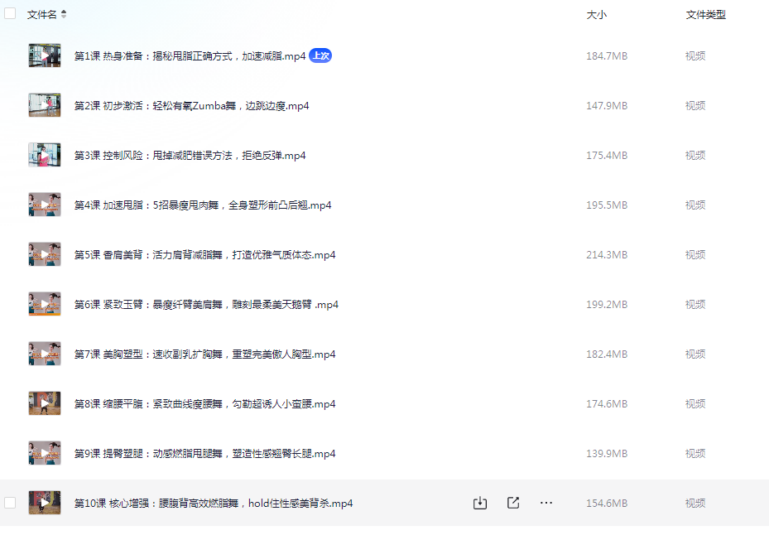
Task: Open file name 第9课 提臀塑腿.mp4
Action: pos(205,454)
